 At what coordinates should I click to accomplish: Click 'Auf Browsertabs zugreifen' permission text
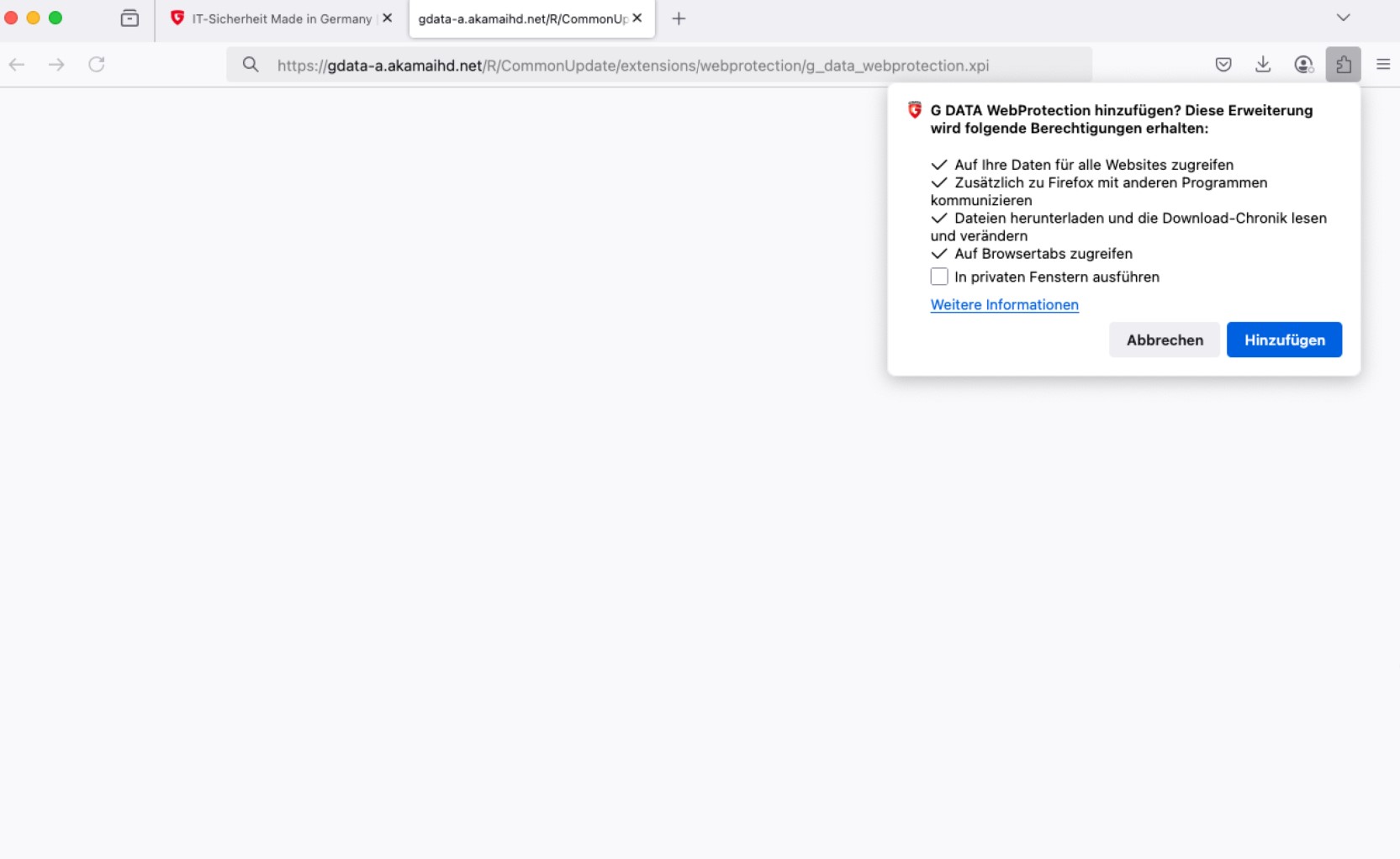[x=1043, y=253]
